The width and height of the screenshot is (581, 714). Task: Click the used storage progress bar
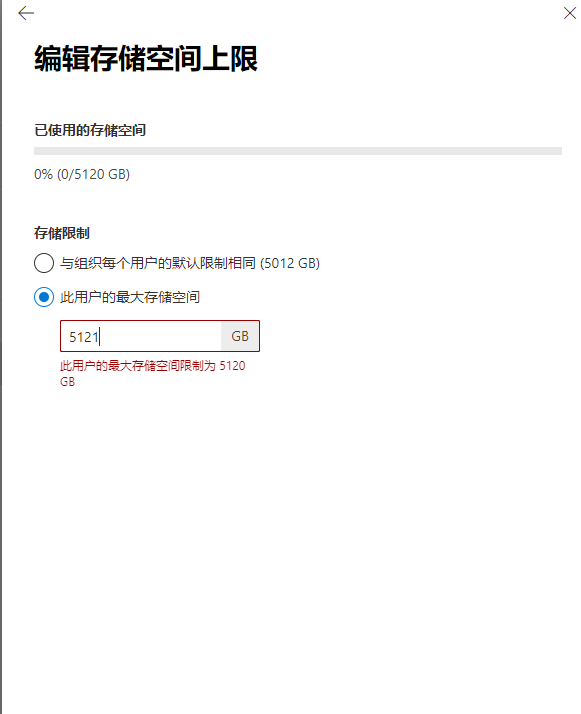pyautogui.click(x=298, y=151)
